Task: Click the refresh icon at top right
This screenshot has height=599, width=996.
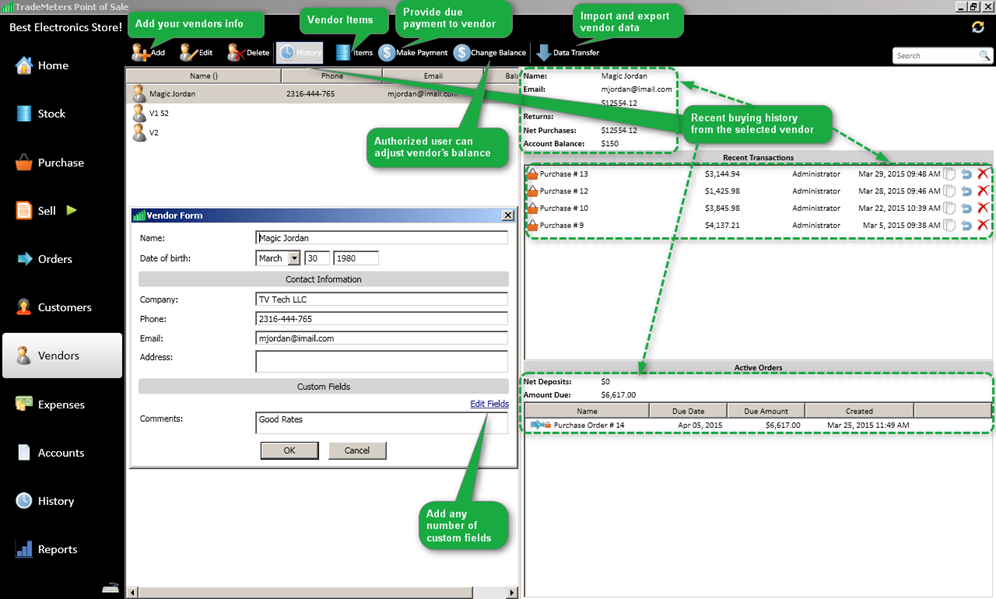Action: point(978,27)
